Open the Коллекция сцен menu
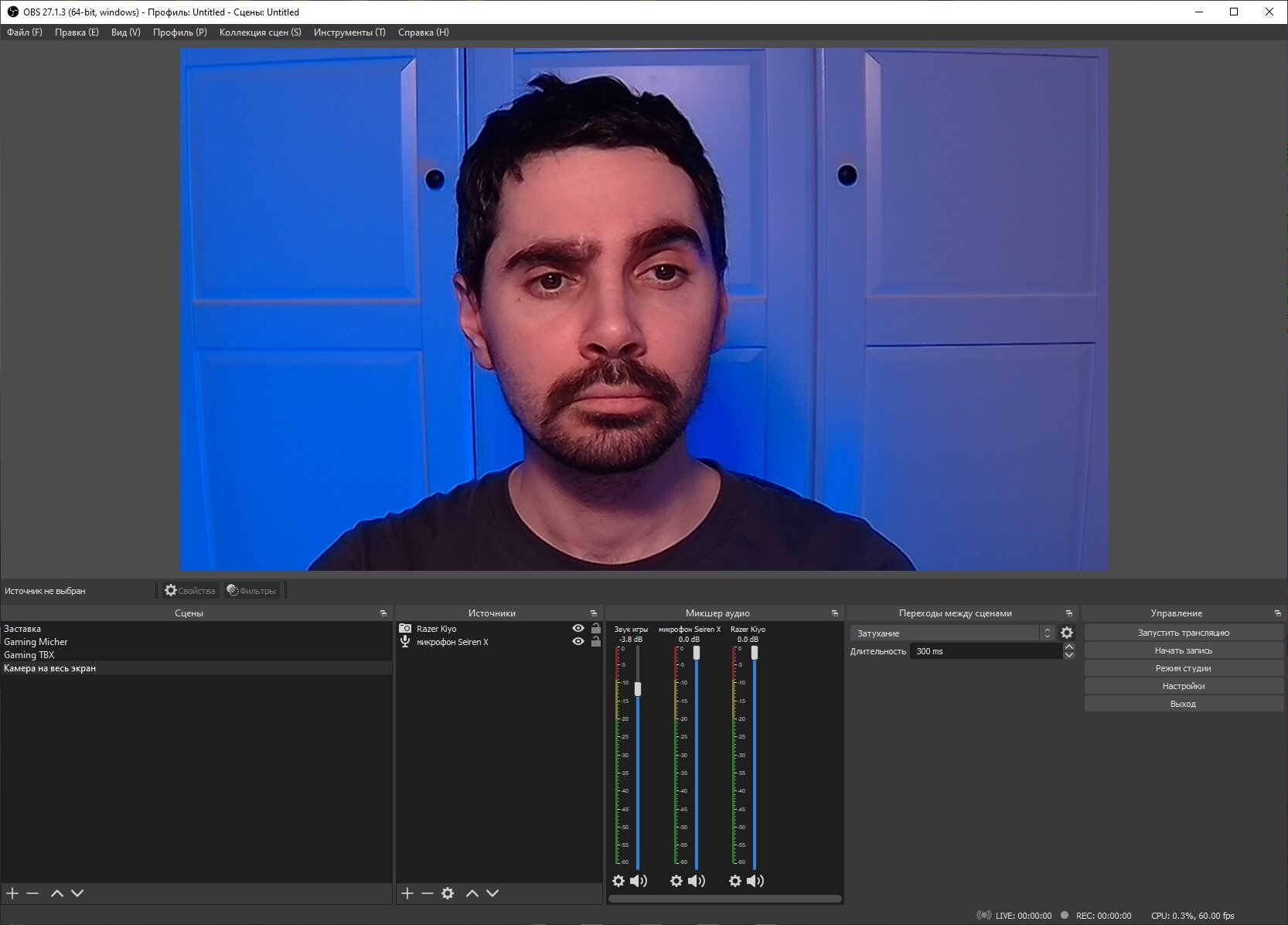 [x=261, y=32]
